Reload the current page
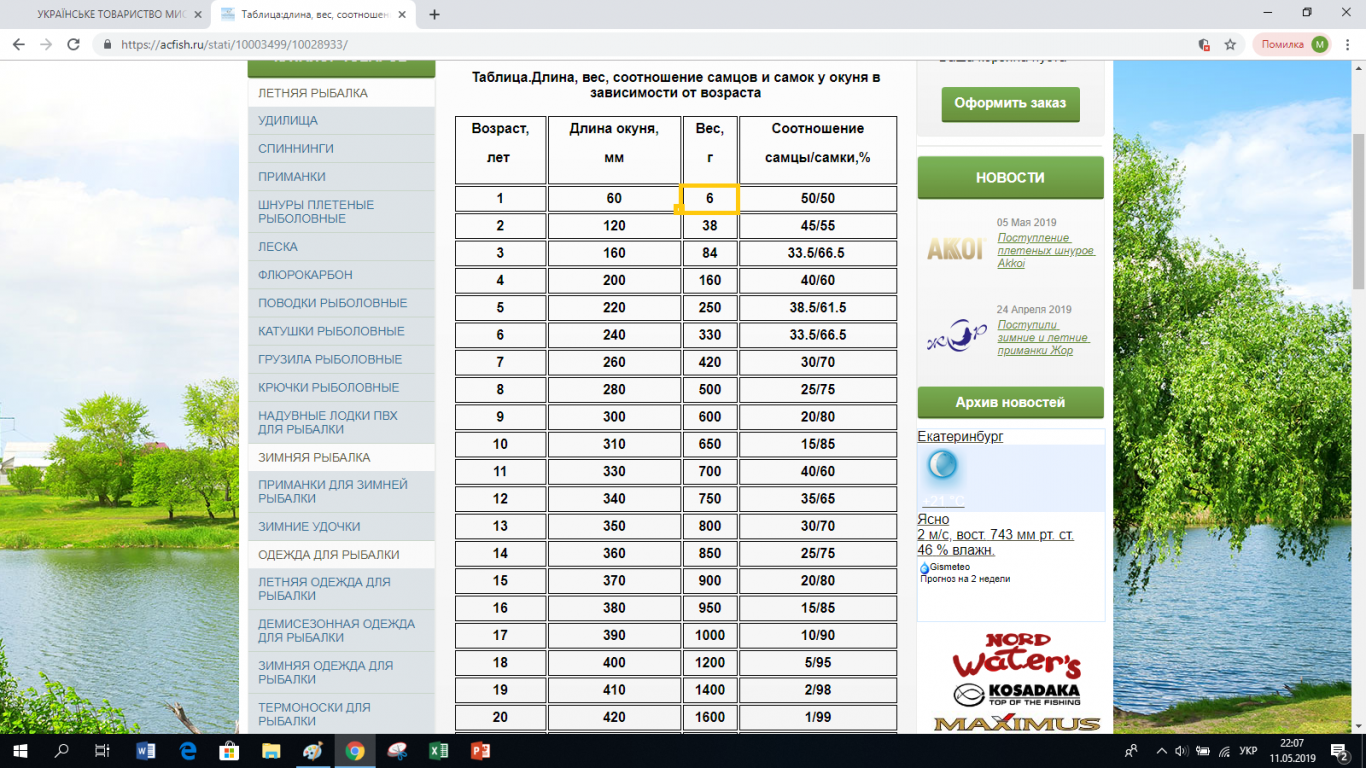1366x768 pixels. click(x=73, y=44)
